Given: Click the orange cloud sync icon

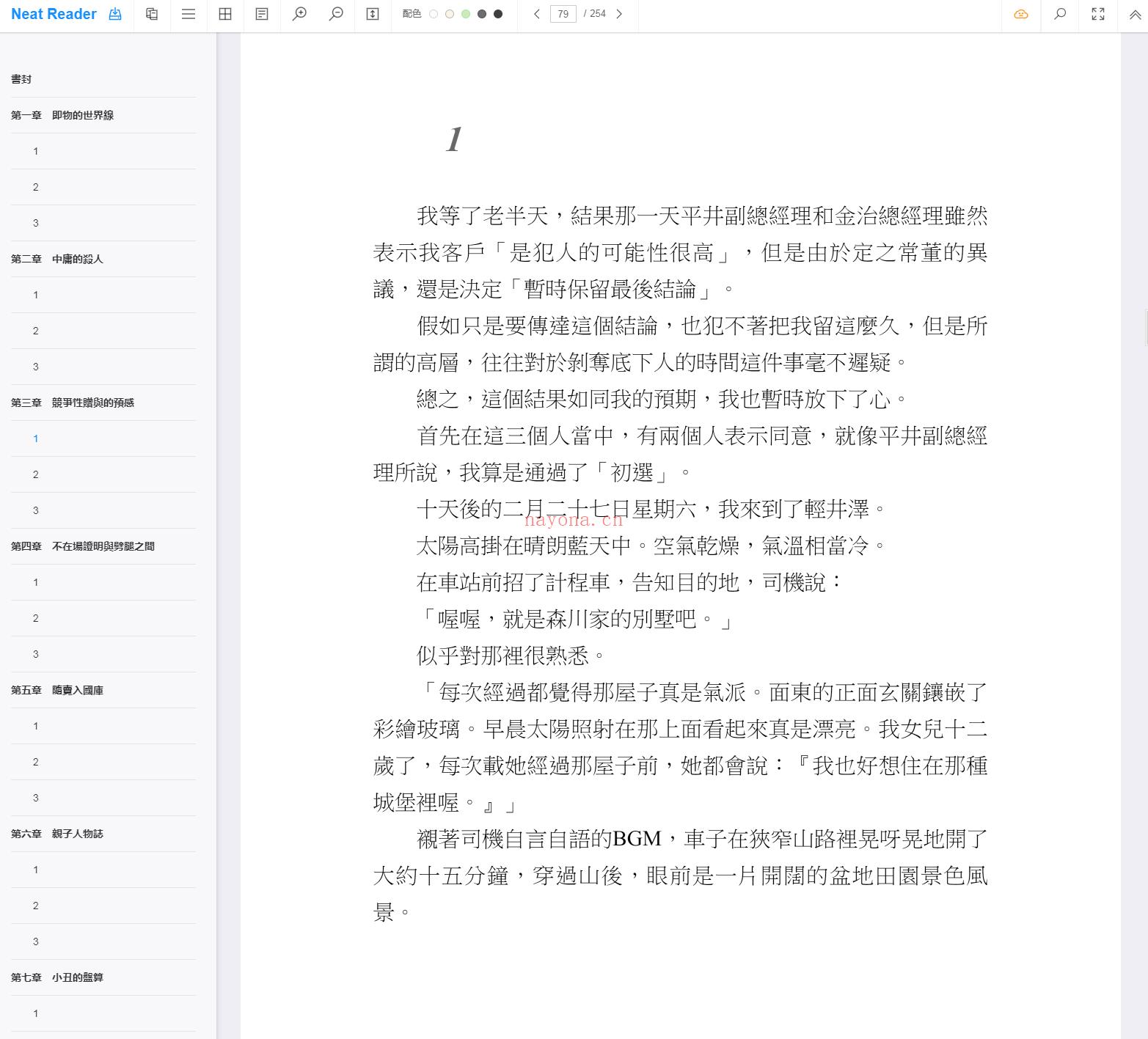Looking at the screenshot, I should pos(1021,14).
